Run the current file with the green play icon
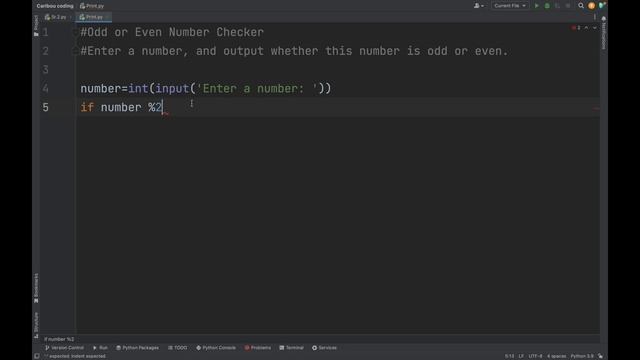Screen dimensions: 640x360 coord(537,6)
